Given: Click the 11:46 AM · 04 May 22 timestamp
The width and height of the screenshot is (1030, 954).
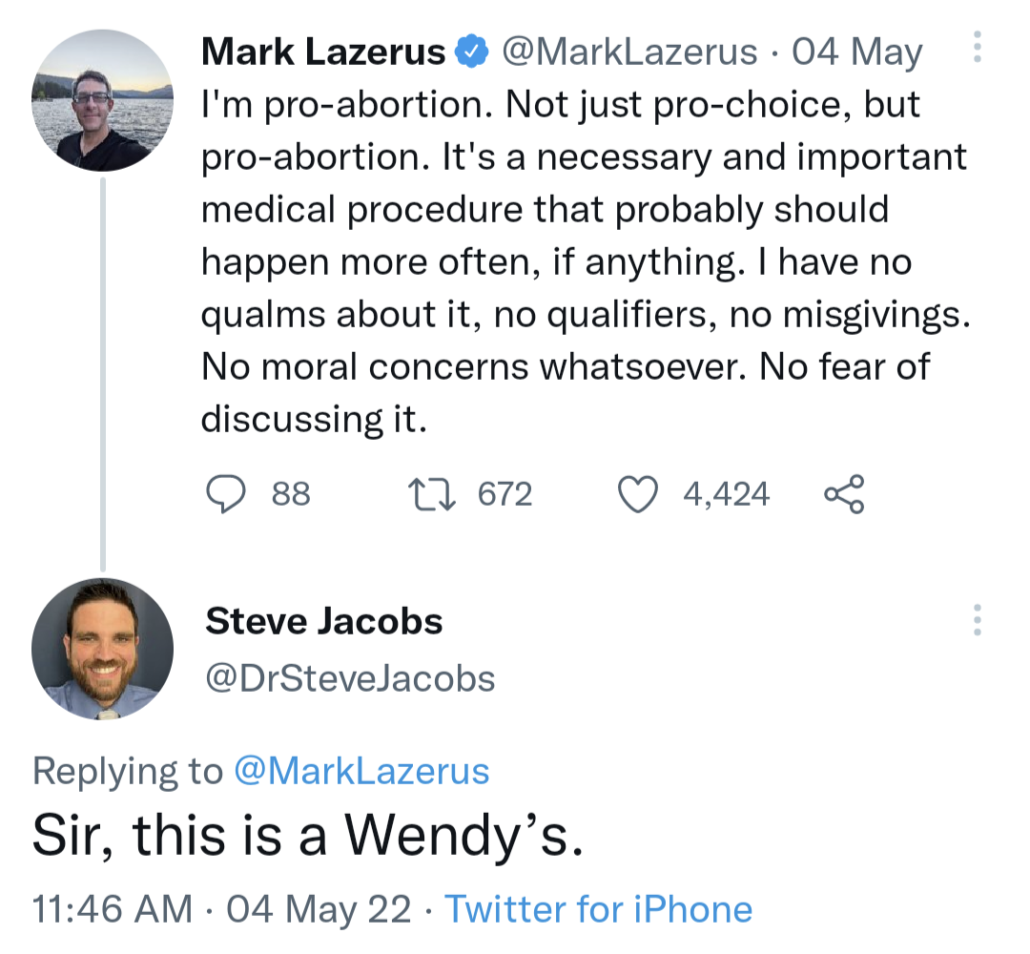Looking at the screenshot, I should (221, 909).
